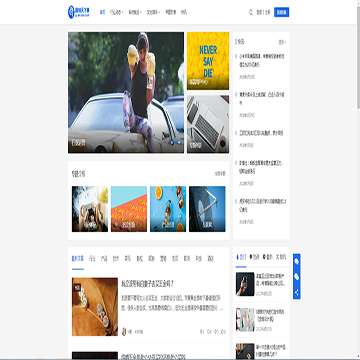The image size is (360, 360).
Task: Open the first article headline link
Action: click(x=148, y=284)
